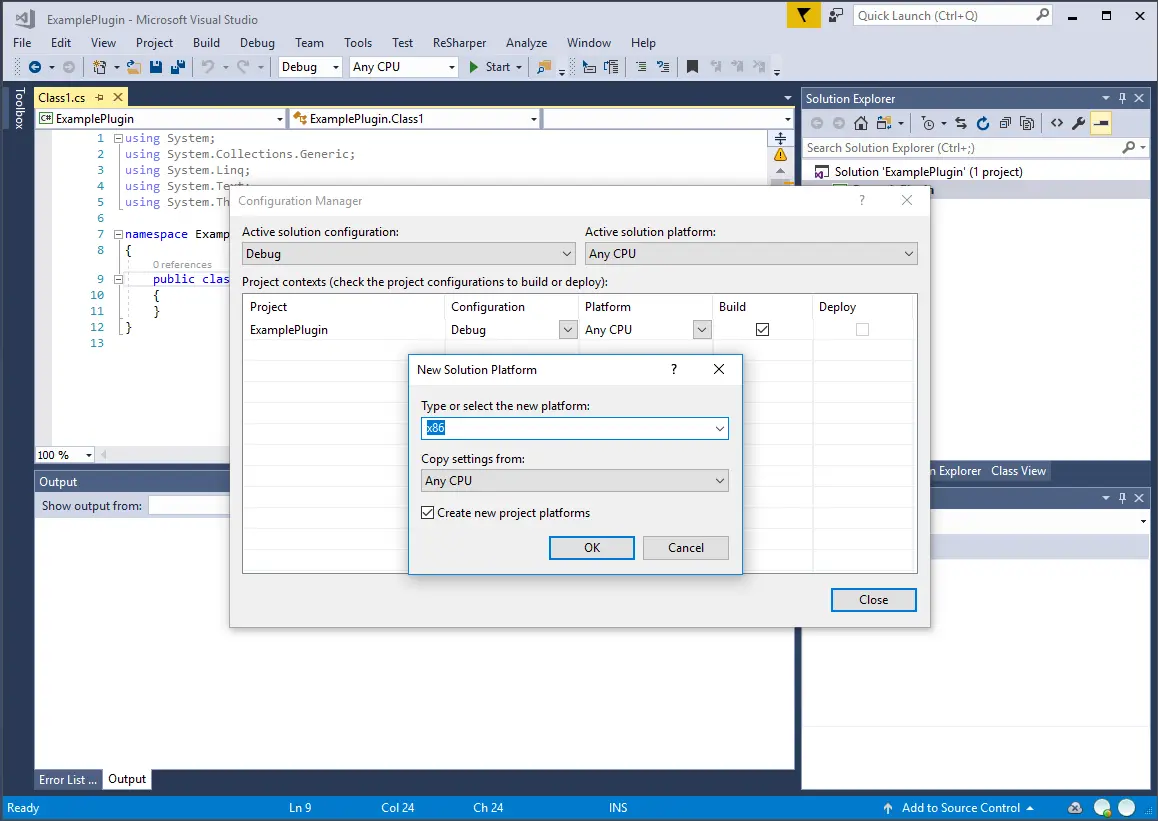Click the Send Feedback person icon
Screen dimensions: 1158x821
[836, 16]
